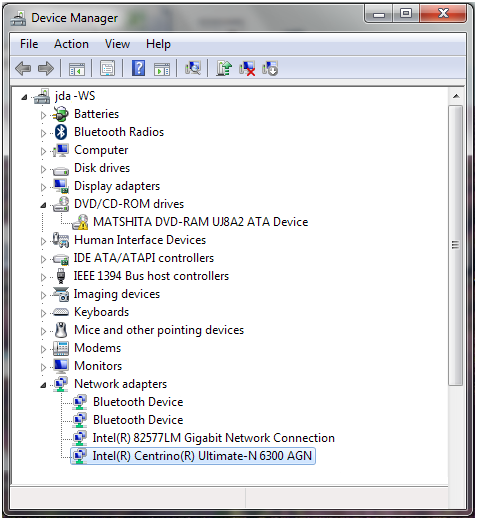
Task: Select Intel(R) 82577LM Gigabit Network Connection
Action: tap(214, 438)
